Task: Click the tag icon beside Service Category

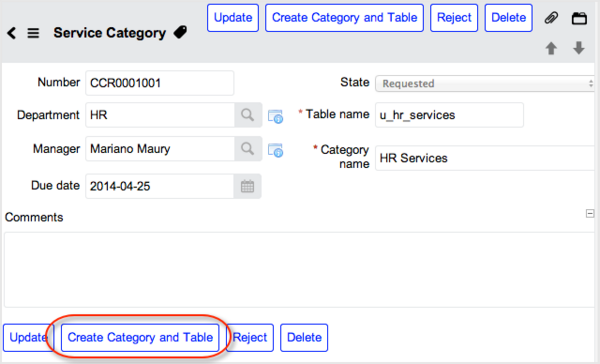Action: pyautogui.click(x=180, y=32)
